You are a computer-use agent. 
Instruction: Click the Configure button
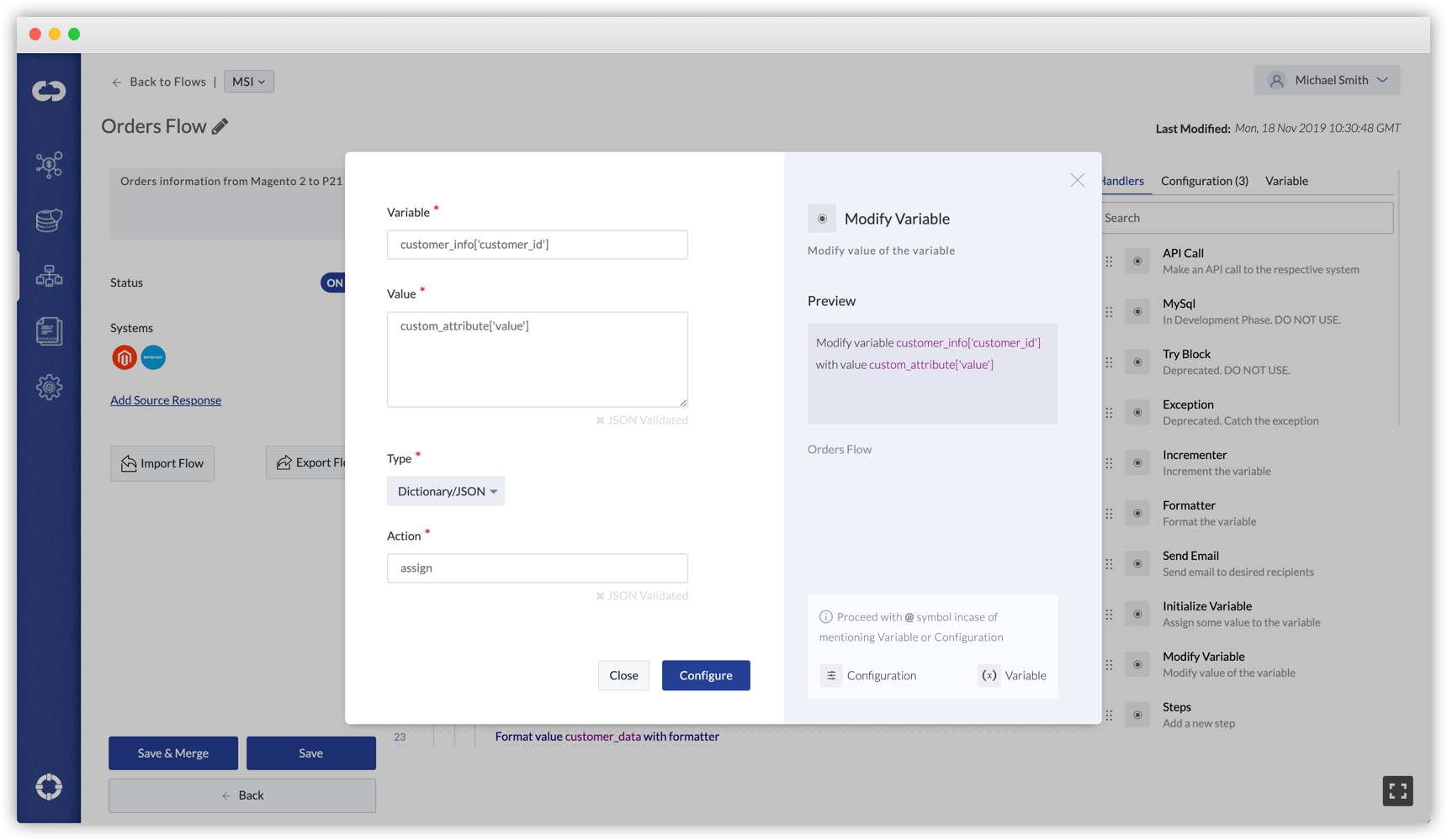pyautogui.click(x=706, y=675)
